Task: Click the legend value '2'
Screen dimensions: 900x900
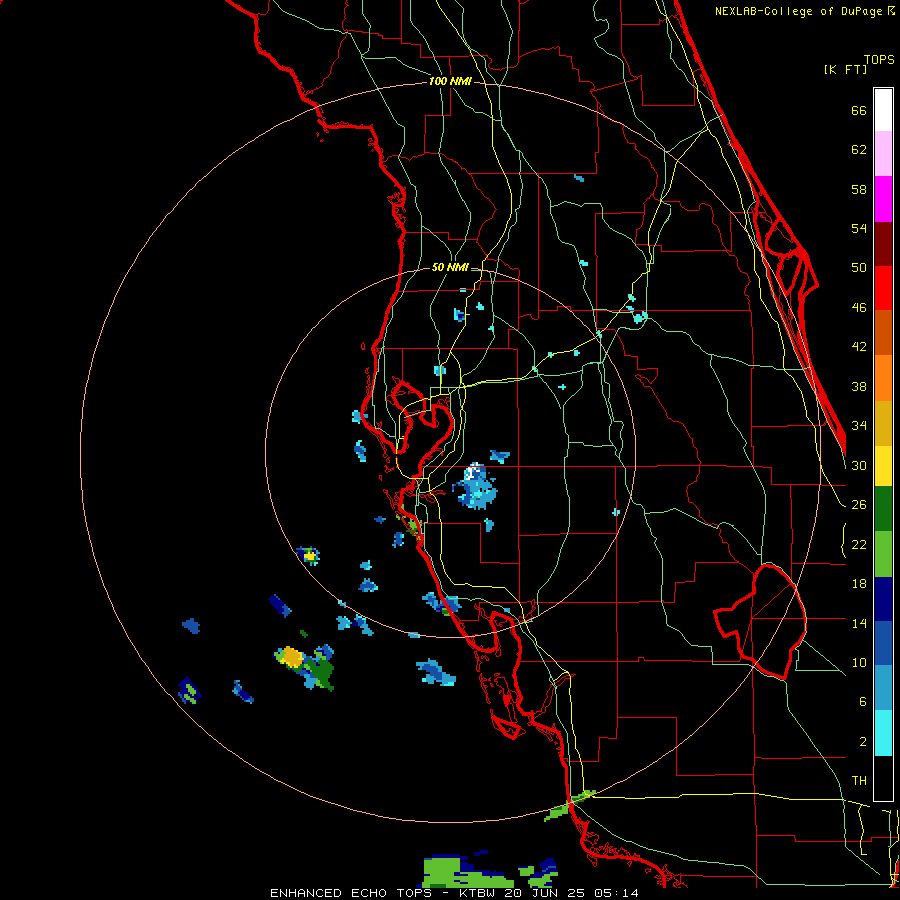Action: (x=863, y=742)
